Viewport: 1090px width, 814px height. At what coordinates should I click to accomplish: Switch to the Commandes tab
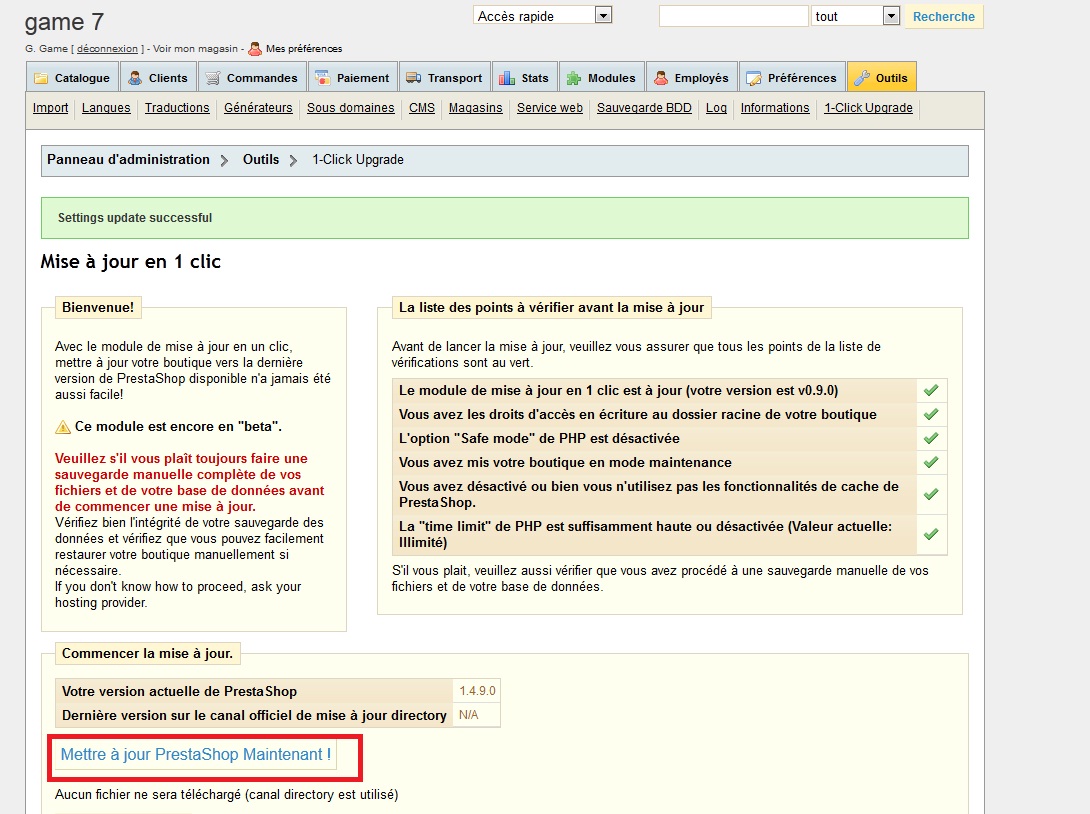click(x=252, y=77)
